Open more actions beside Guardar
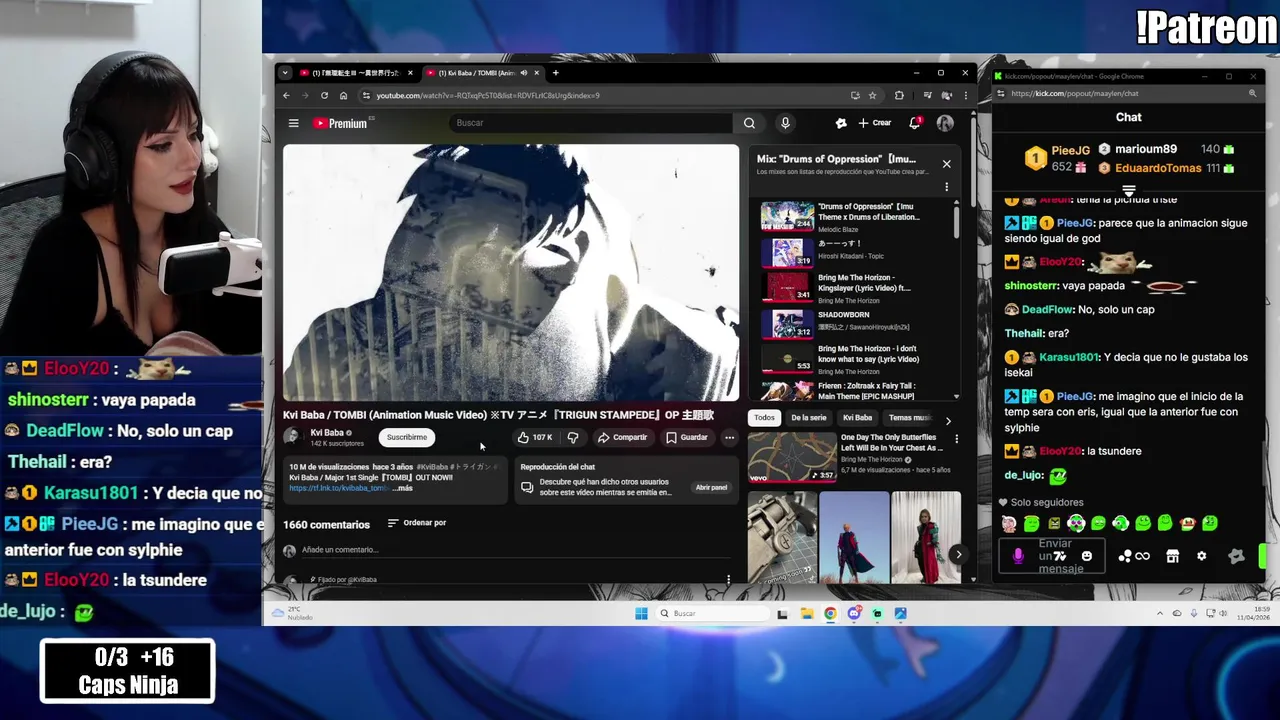The height and width of the screenshot is (720, 1280). pyautogui.click(x=729, y=437)
